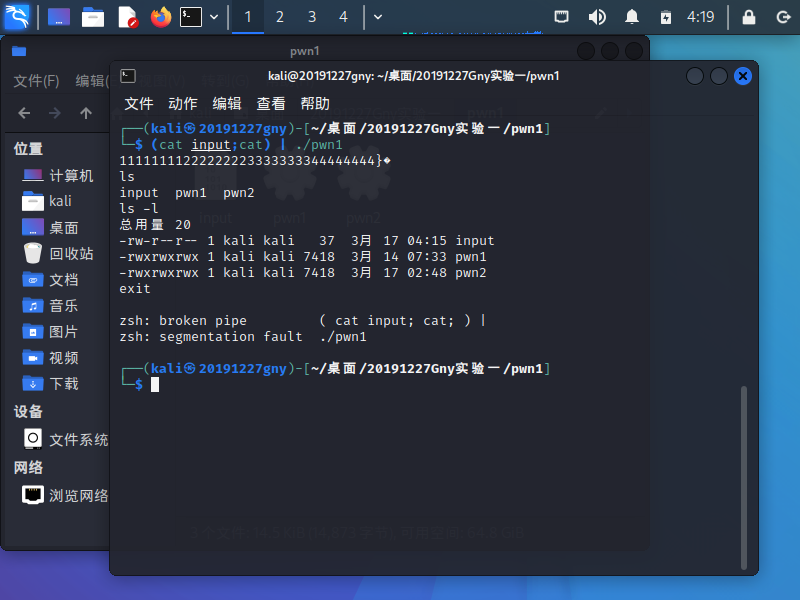
Task: Open the terminal 动作 menu
Action: pyautogui.click(x=183, y=104)
